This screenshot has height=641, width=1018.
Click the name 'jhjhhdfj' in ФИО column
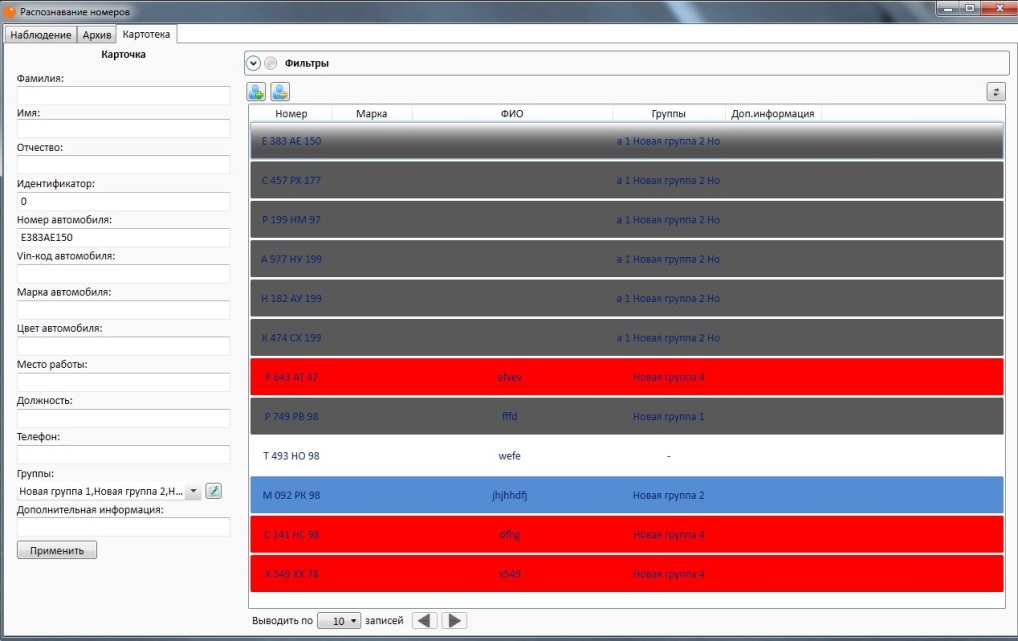point(510,496)
